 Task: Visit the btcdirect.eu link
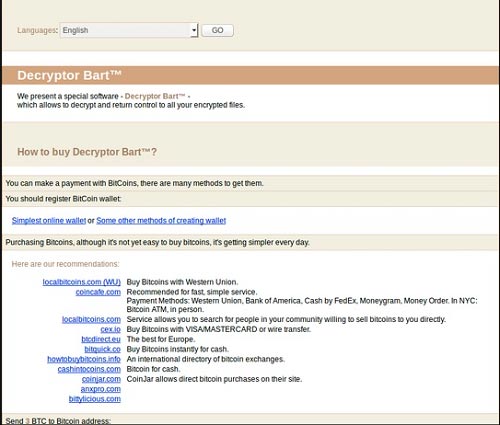click(x=101, y=339)
